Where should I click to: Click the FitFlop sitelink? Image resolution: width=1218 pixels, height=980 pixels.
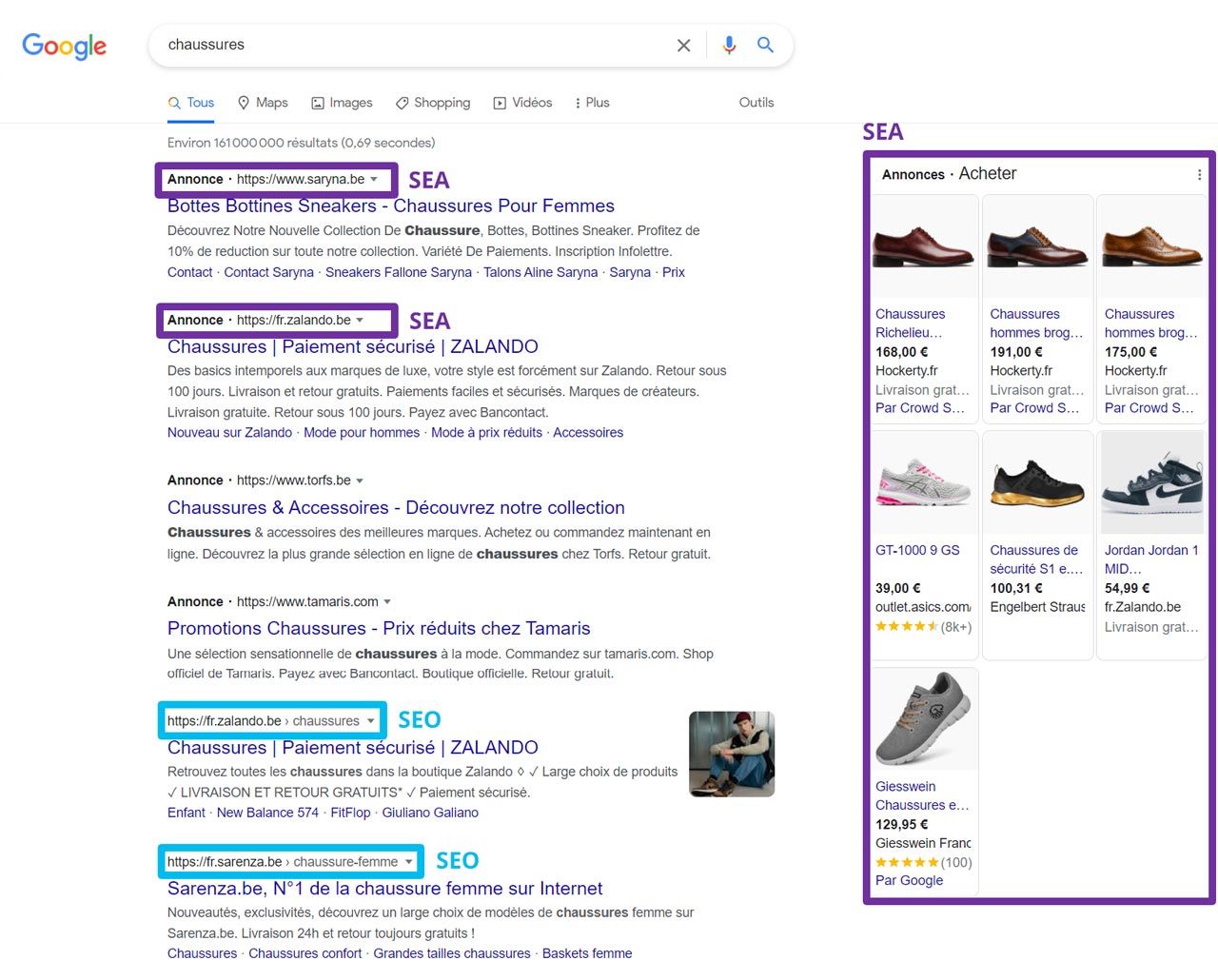(350, 813)
